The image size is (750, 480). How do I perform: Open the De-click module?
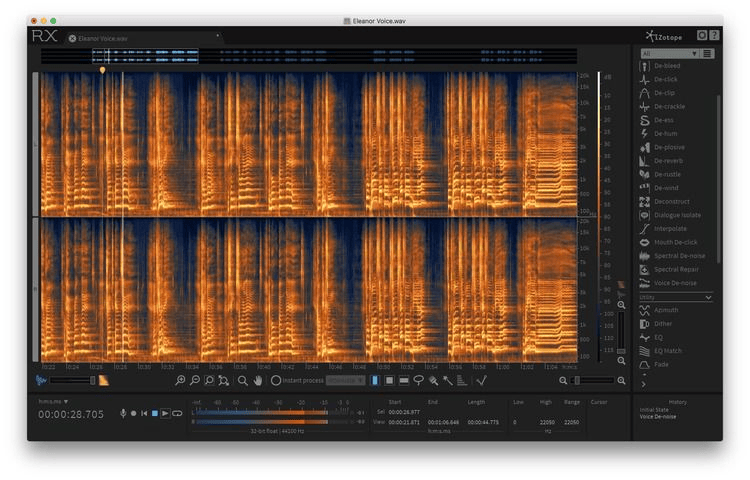(665, 79)
